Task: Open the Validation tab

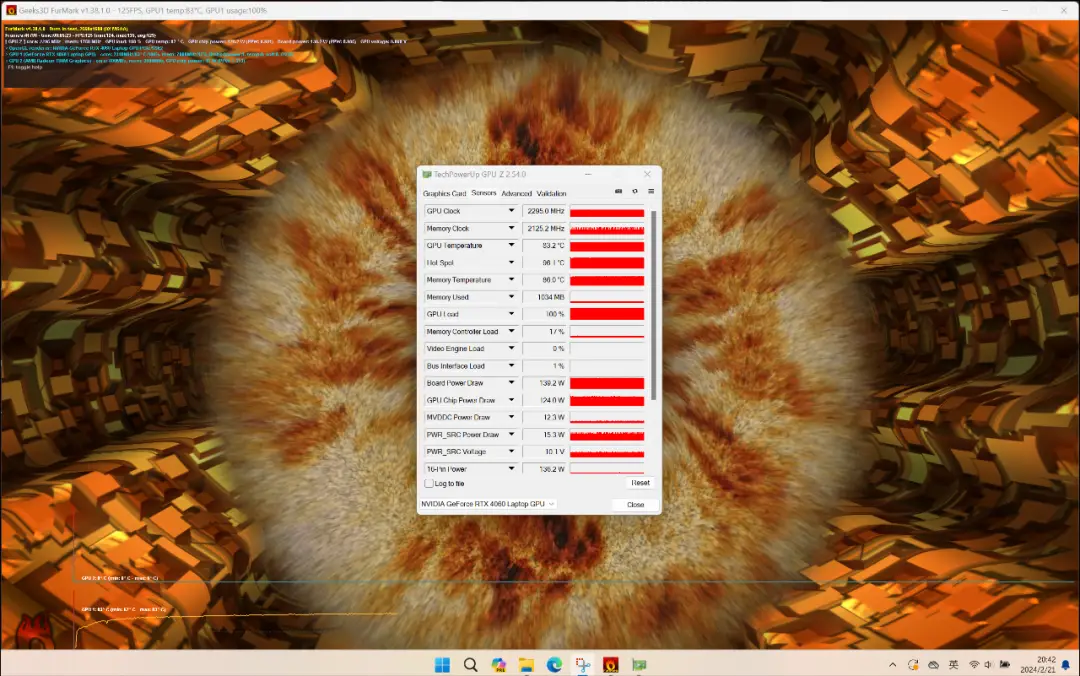Action: (551, 194)
